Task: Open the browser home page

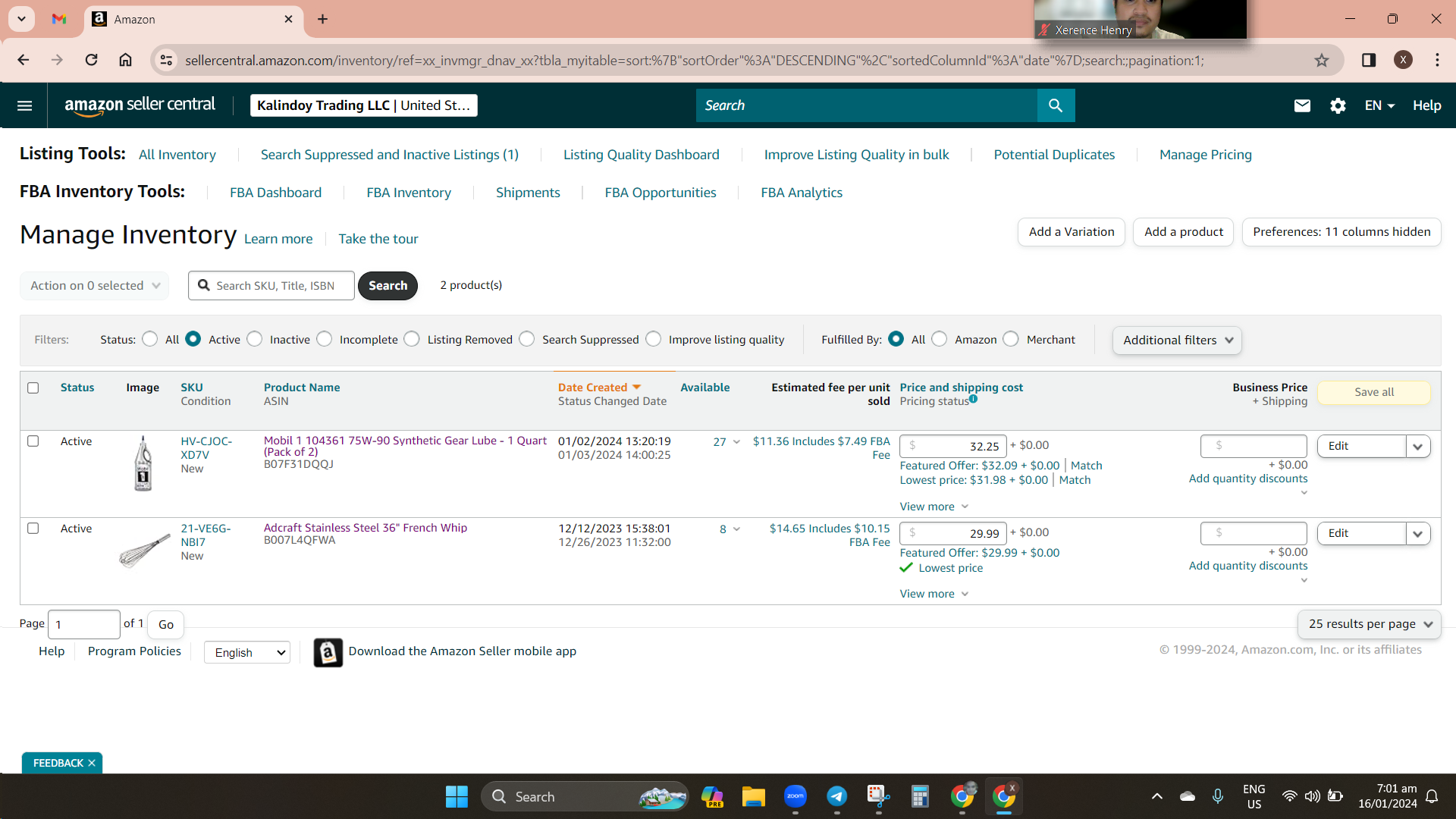Action: [x=126, y=60]
